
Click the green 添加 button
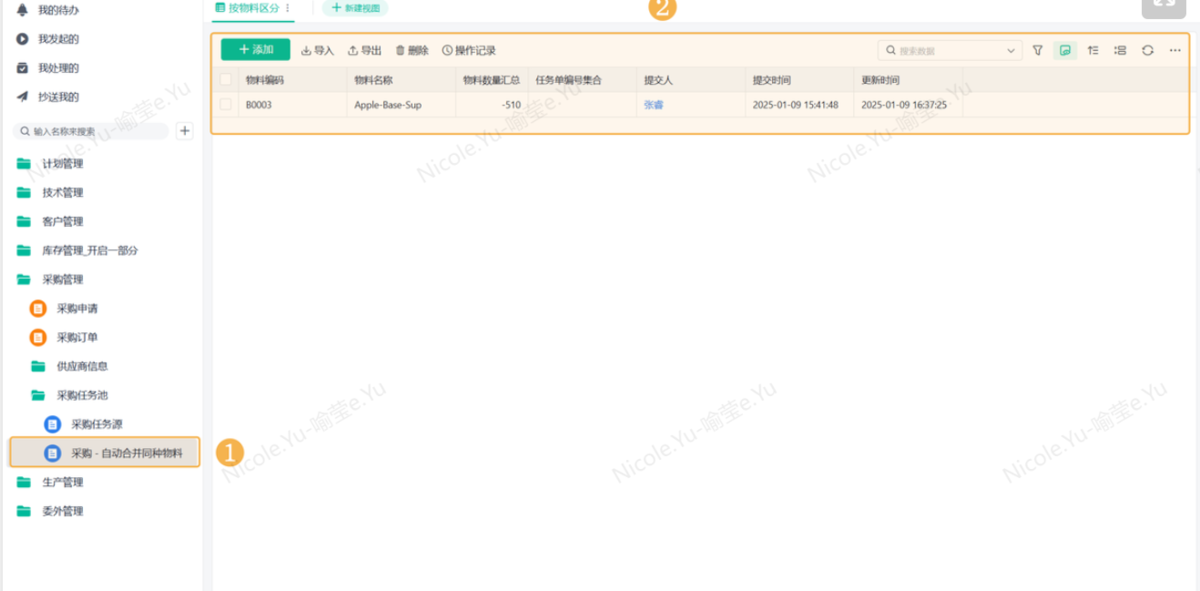[x=255, y=50]
